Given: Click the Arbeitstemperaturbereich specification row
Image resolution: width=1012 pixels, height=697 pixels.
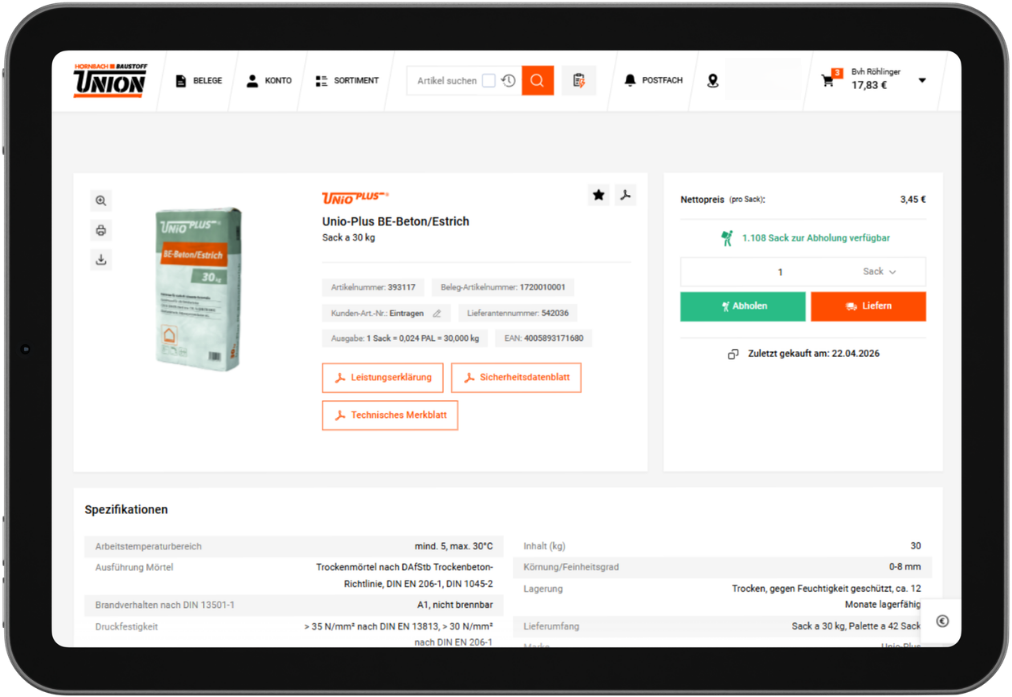Looking at the screenshot, I should pos(294,546).
